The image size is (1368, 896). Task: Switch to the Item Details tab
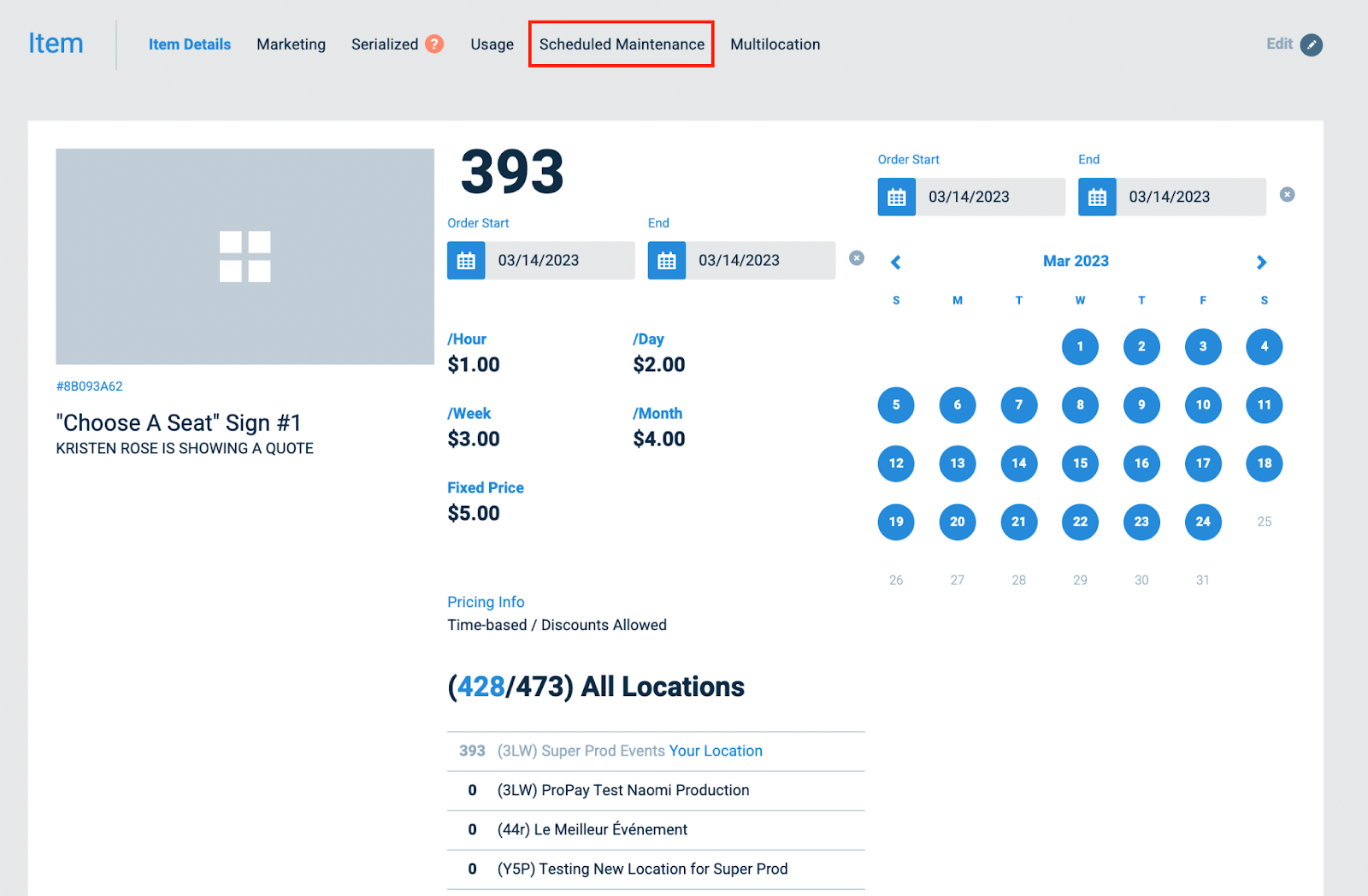[x=190, y=44]
